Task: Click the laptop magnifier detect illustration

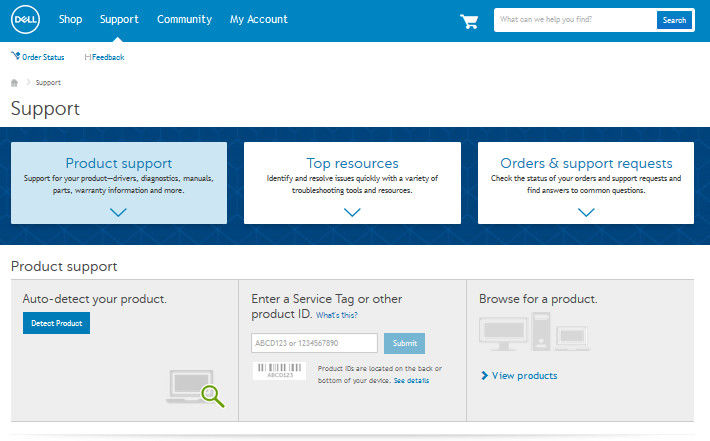Action: click(195, 388)
